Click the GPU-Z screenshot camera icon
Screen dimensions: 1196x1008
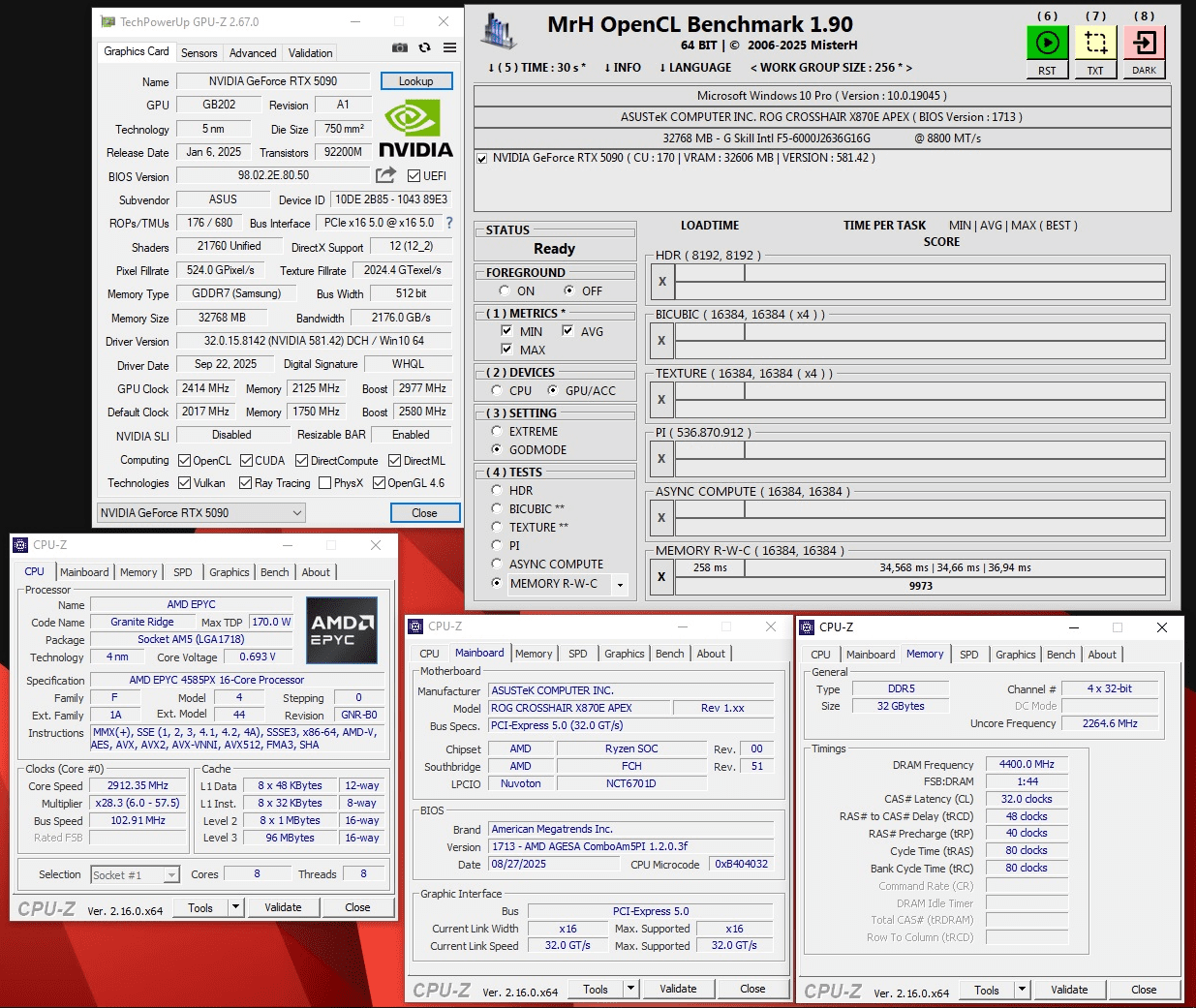click(x=400, y=47)
